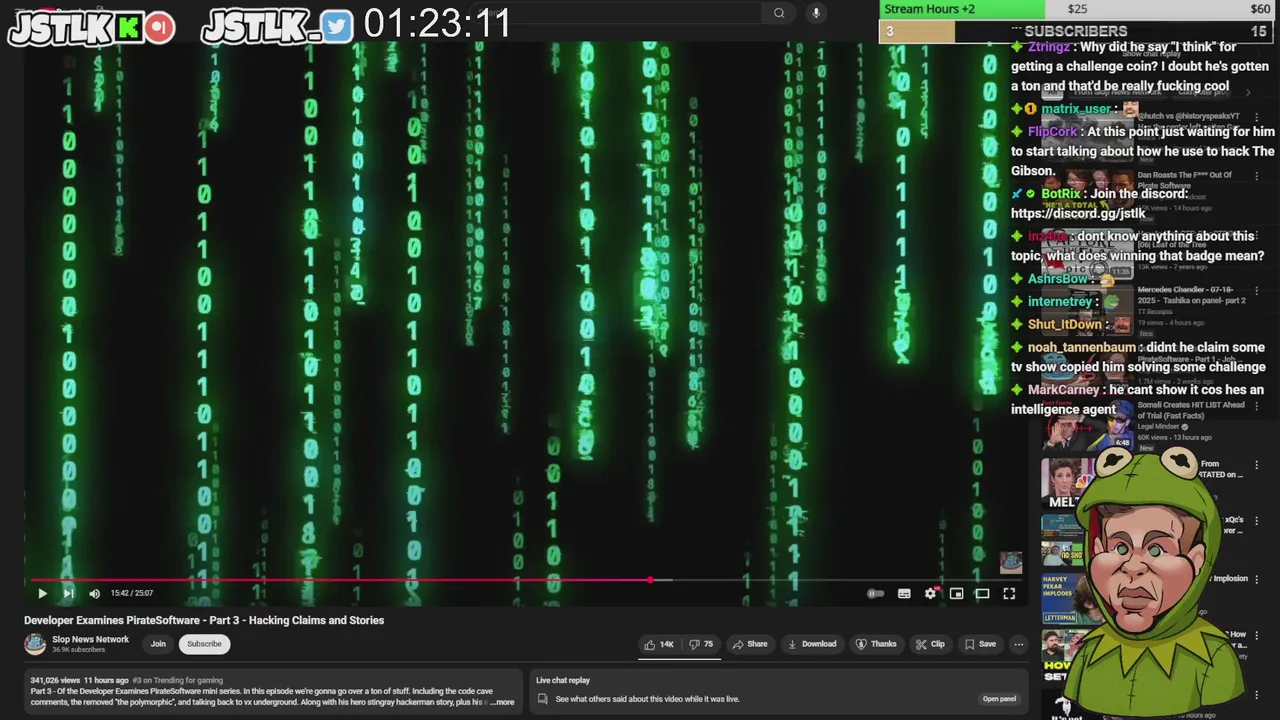
Task: Click the Shut_ItDown username in chat
Action: coord(1064,325)
